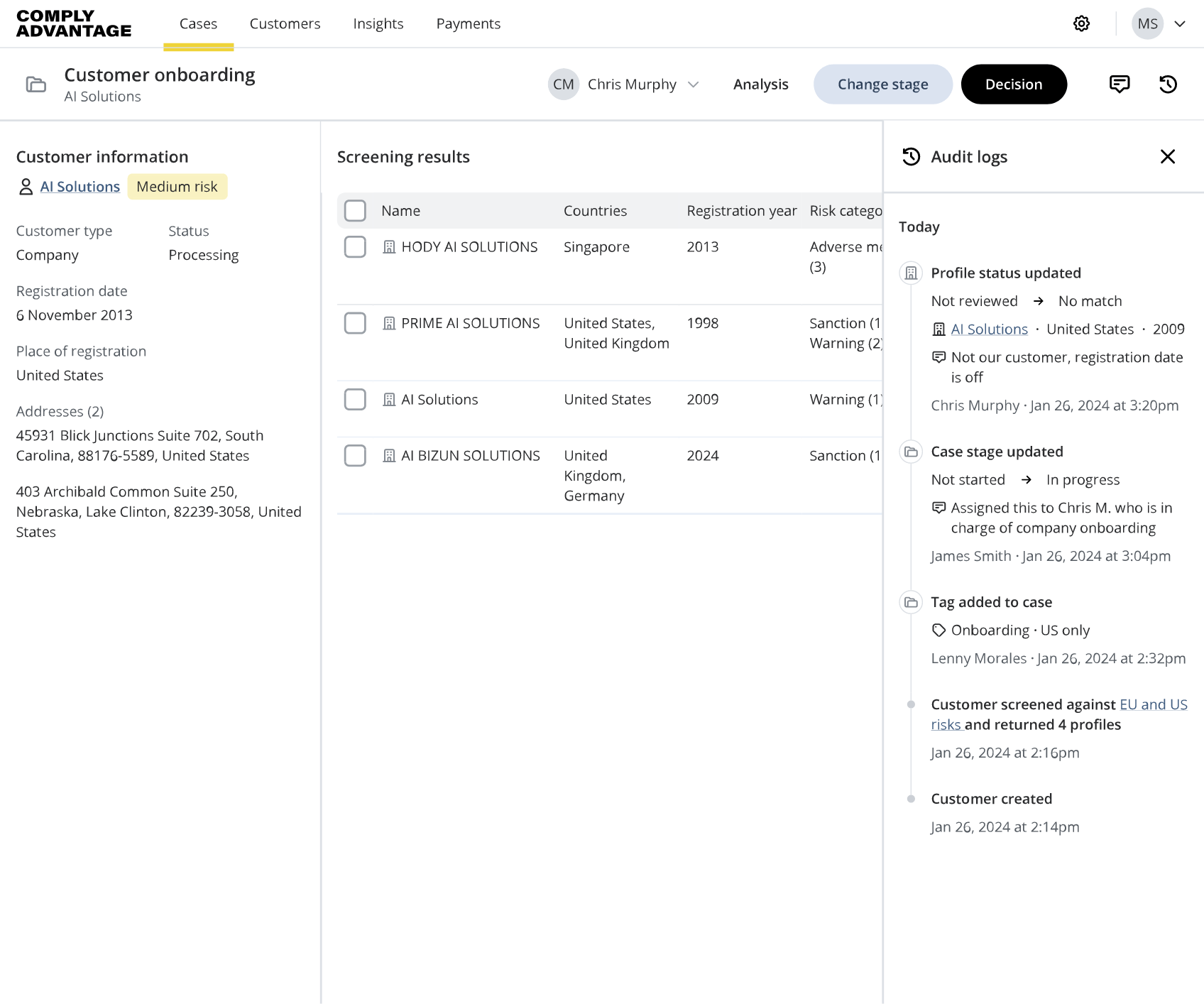Switch to the Customers tab
Screen dimensions: 1204x1004
coord(285,23)
